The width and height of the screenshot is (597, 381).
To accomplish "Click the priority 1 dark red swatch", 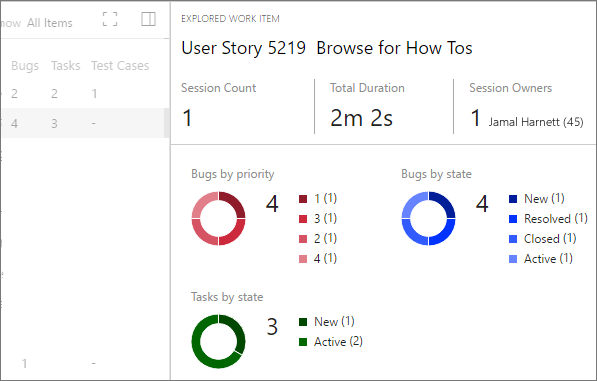I will click(x=303, y=199).
